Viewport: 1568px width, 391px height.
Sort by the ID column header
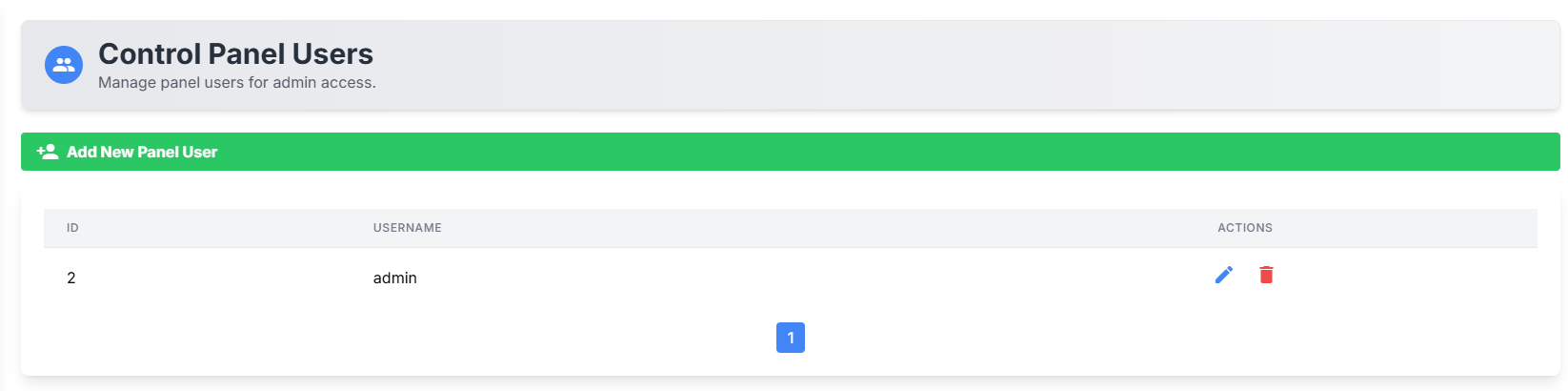(x=72, y=228)
